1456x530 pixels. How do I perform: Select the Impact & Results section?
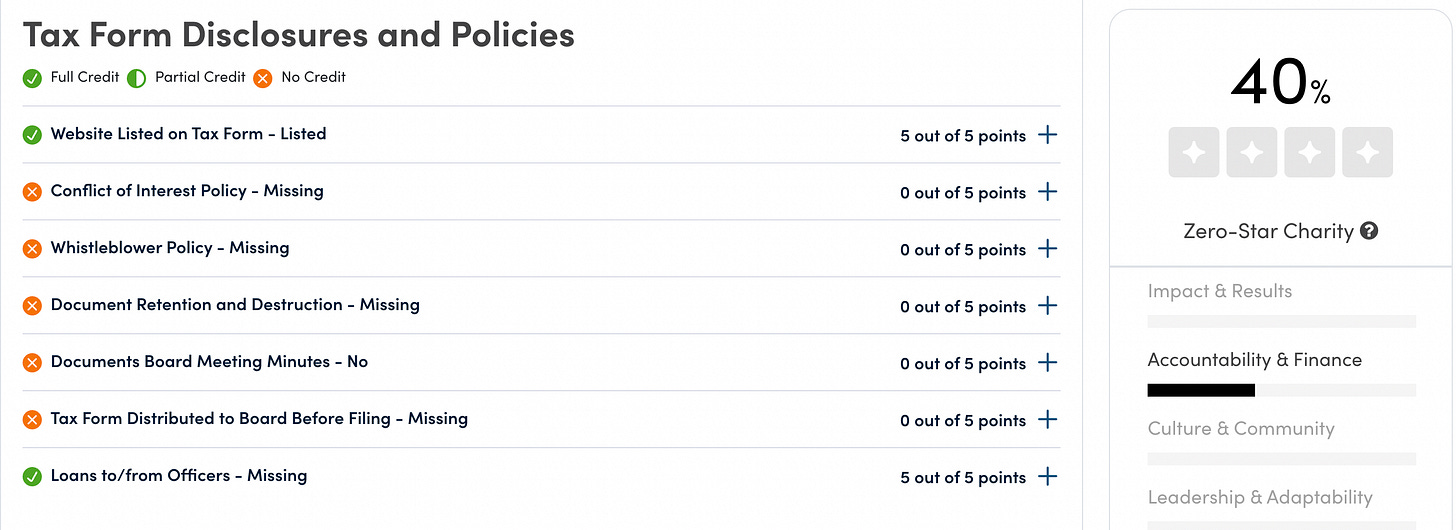1220,291
